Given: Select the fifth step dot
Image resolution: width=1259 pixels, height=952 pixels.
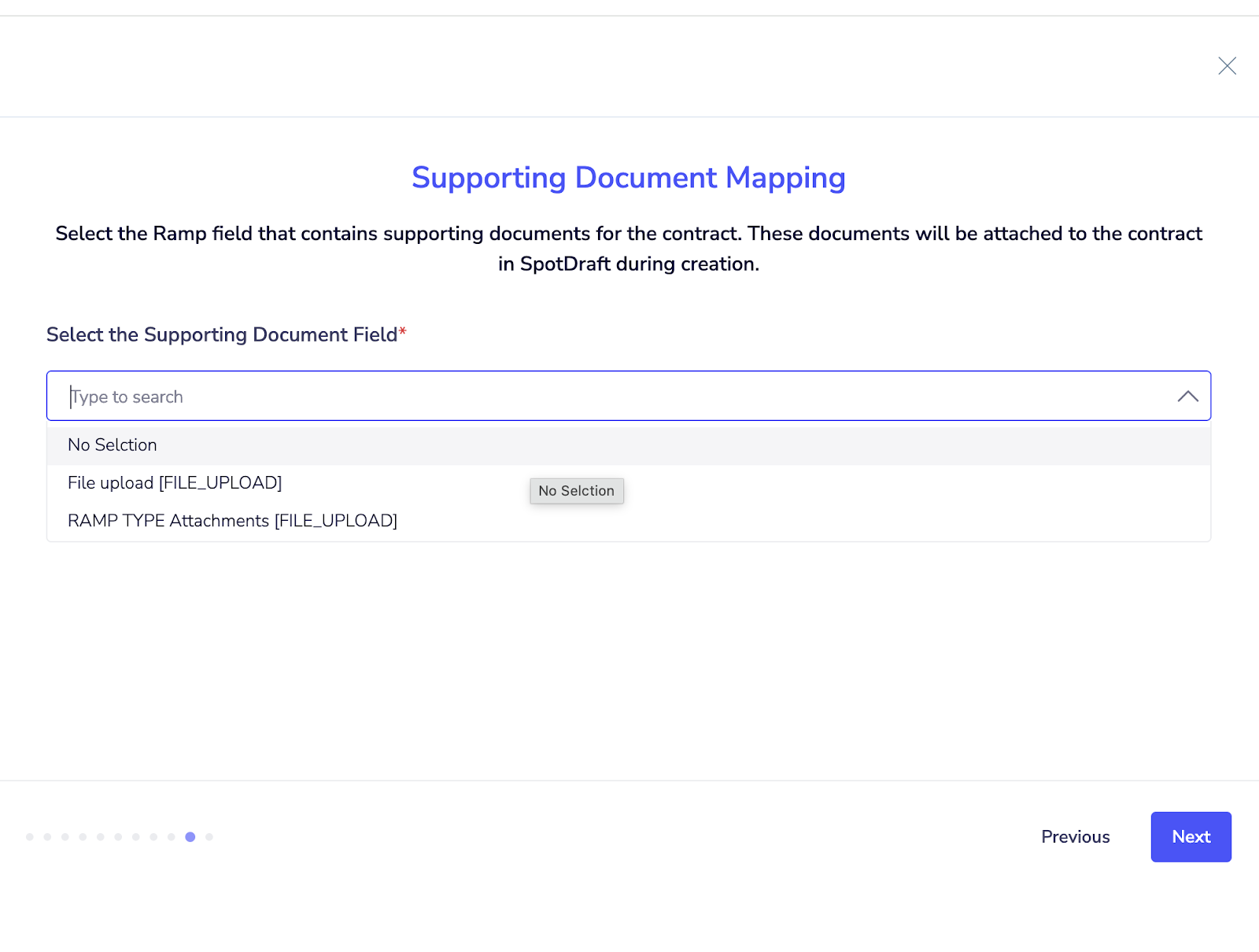Looking at the screenshot, I should 101,837.
